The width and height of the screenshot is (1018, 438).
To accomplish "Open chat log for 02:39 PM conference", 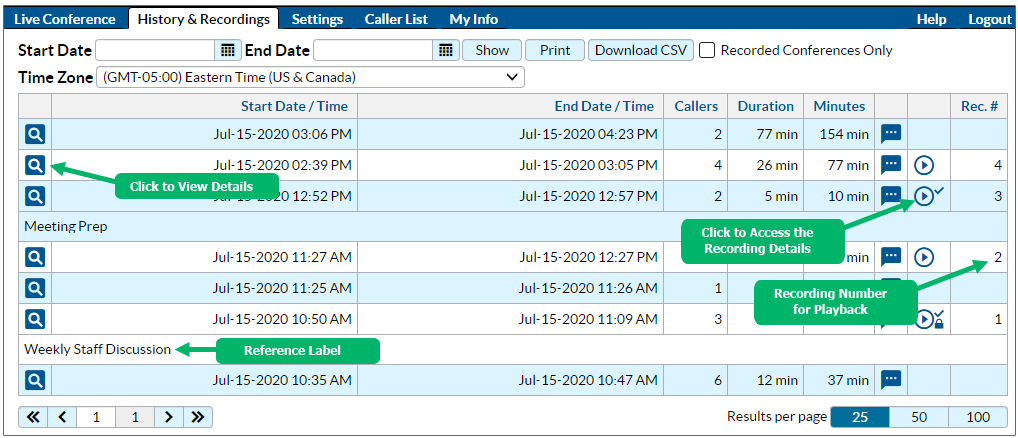I will 891,165.
